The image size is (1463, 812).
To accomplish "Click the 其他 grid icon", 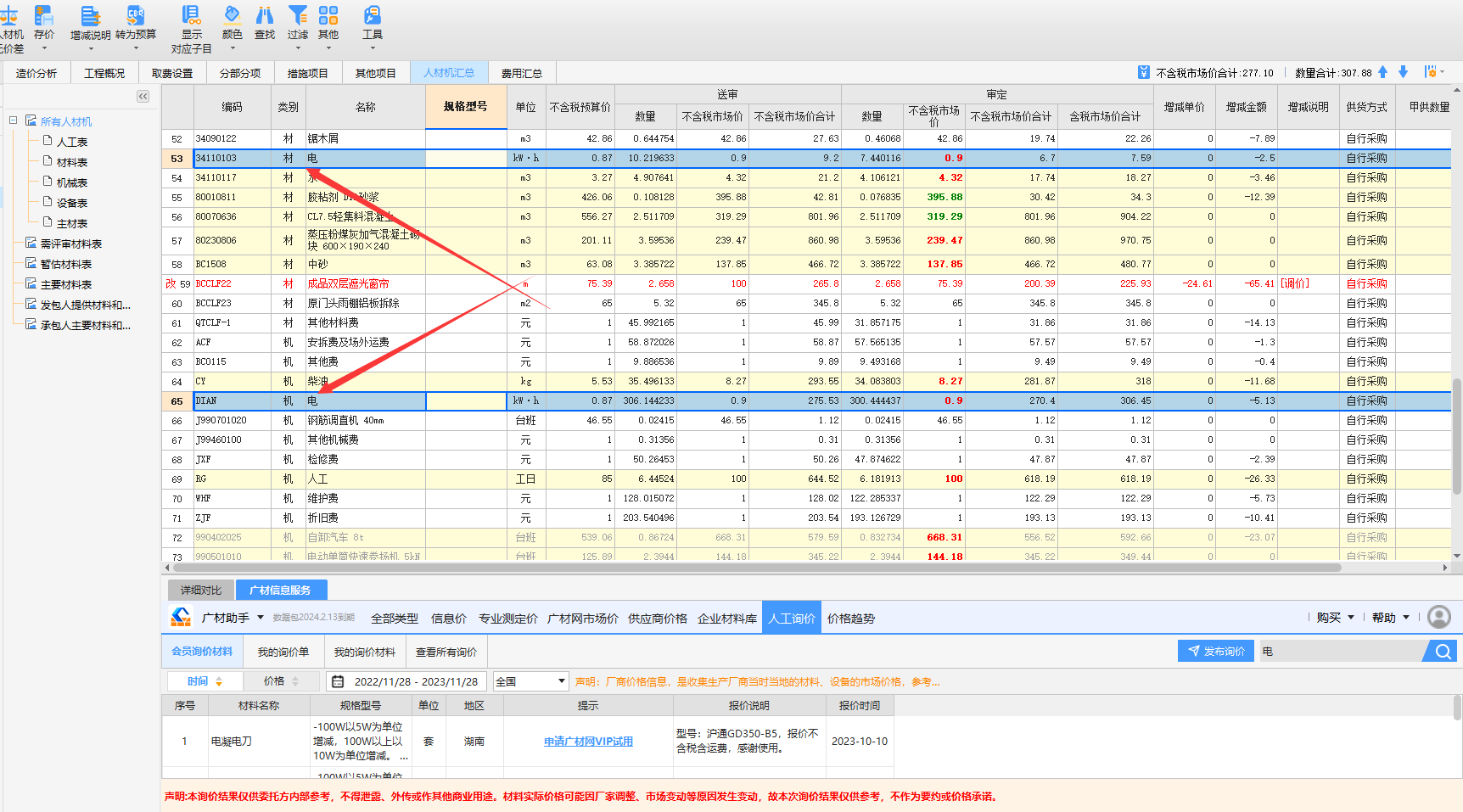I will click(x=328, y=15).
